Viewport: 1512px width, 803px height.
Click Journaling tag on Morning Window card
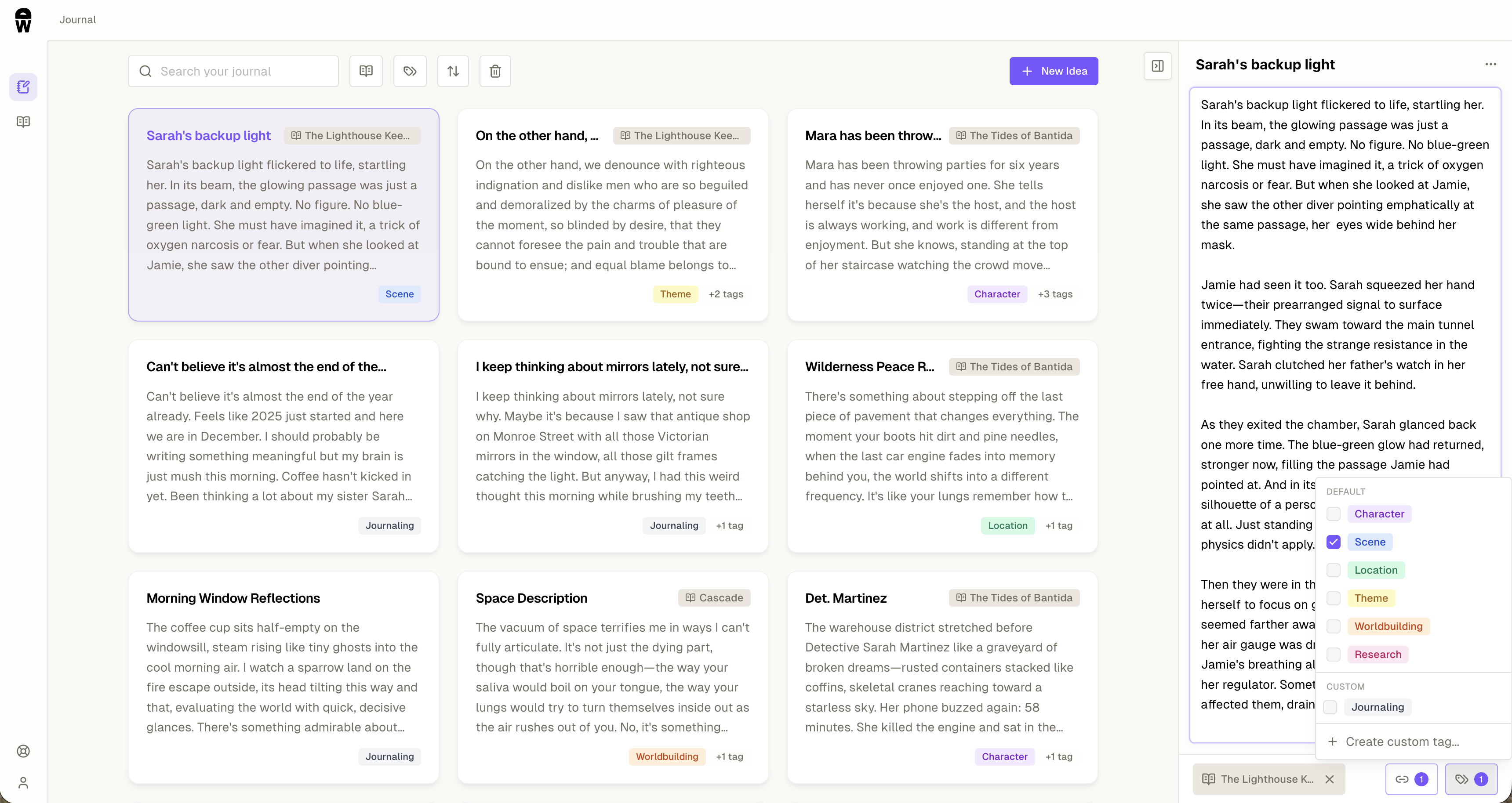point(390,757)
